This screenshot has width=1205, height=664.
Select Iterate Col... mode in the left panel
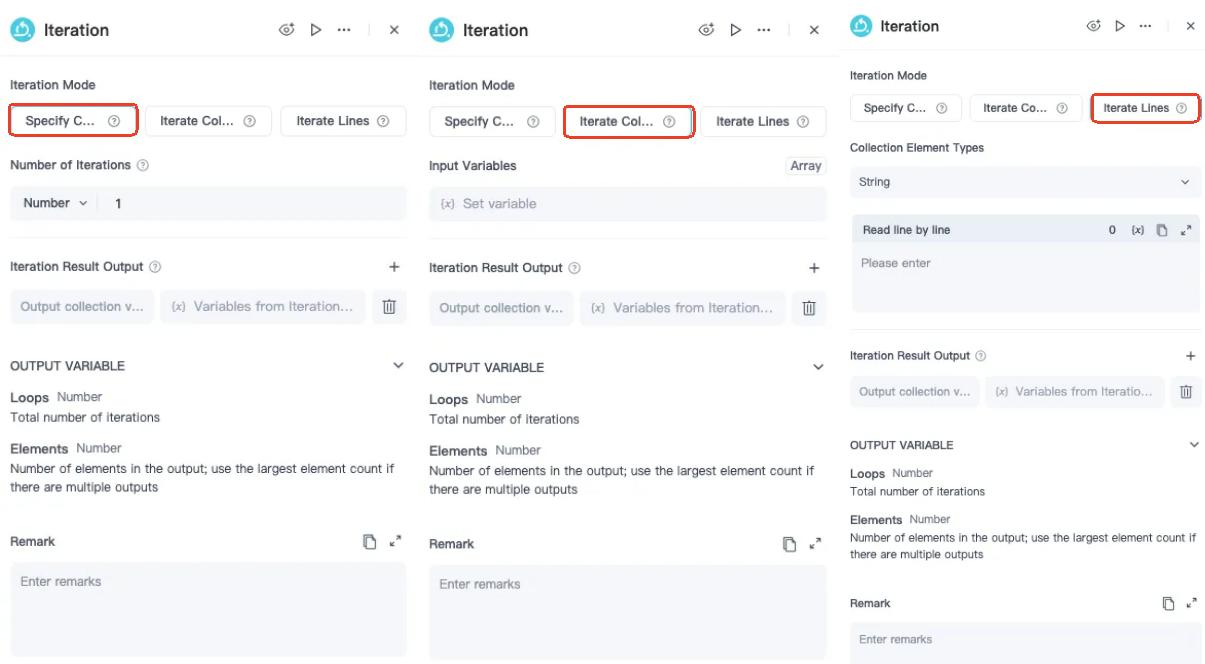click(x=208, y=121)
